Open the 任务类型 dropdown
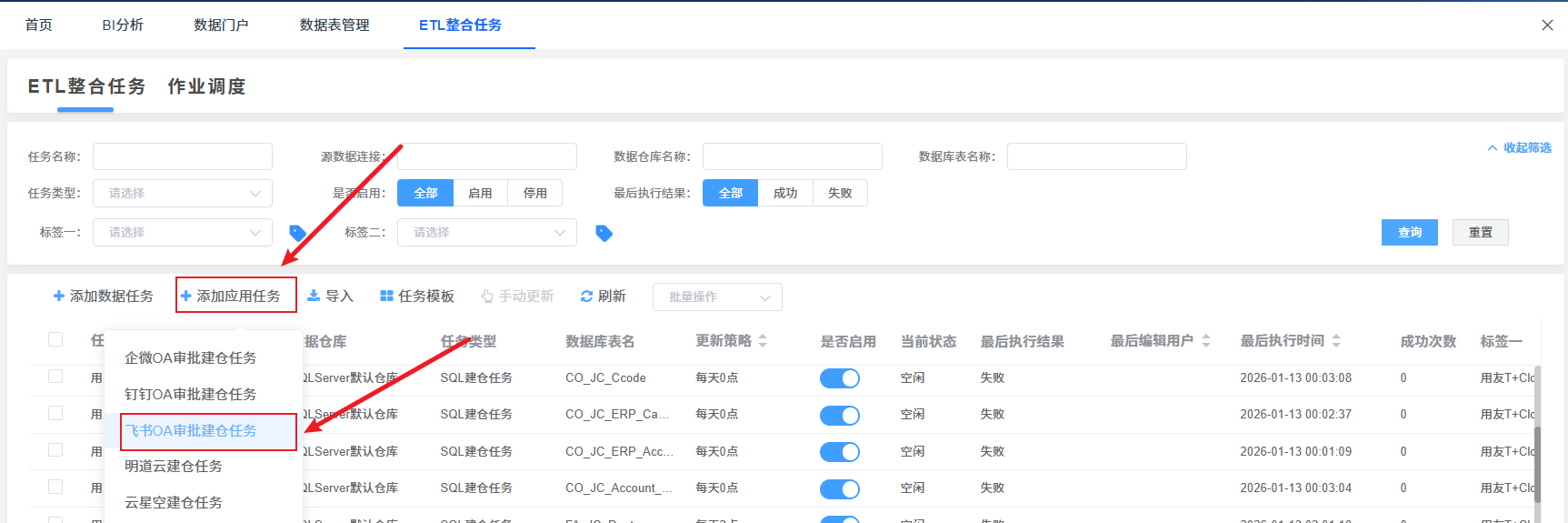1568x523 pixels. click(x=183, y=193)
